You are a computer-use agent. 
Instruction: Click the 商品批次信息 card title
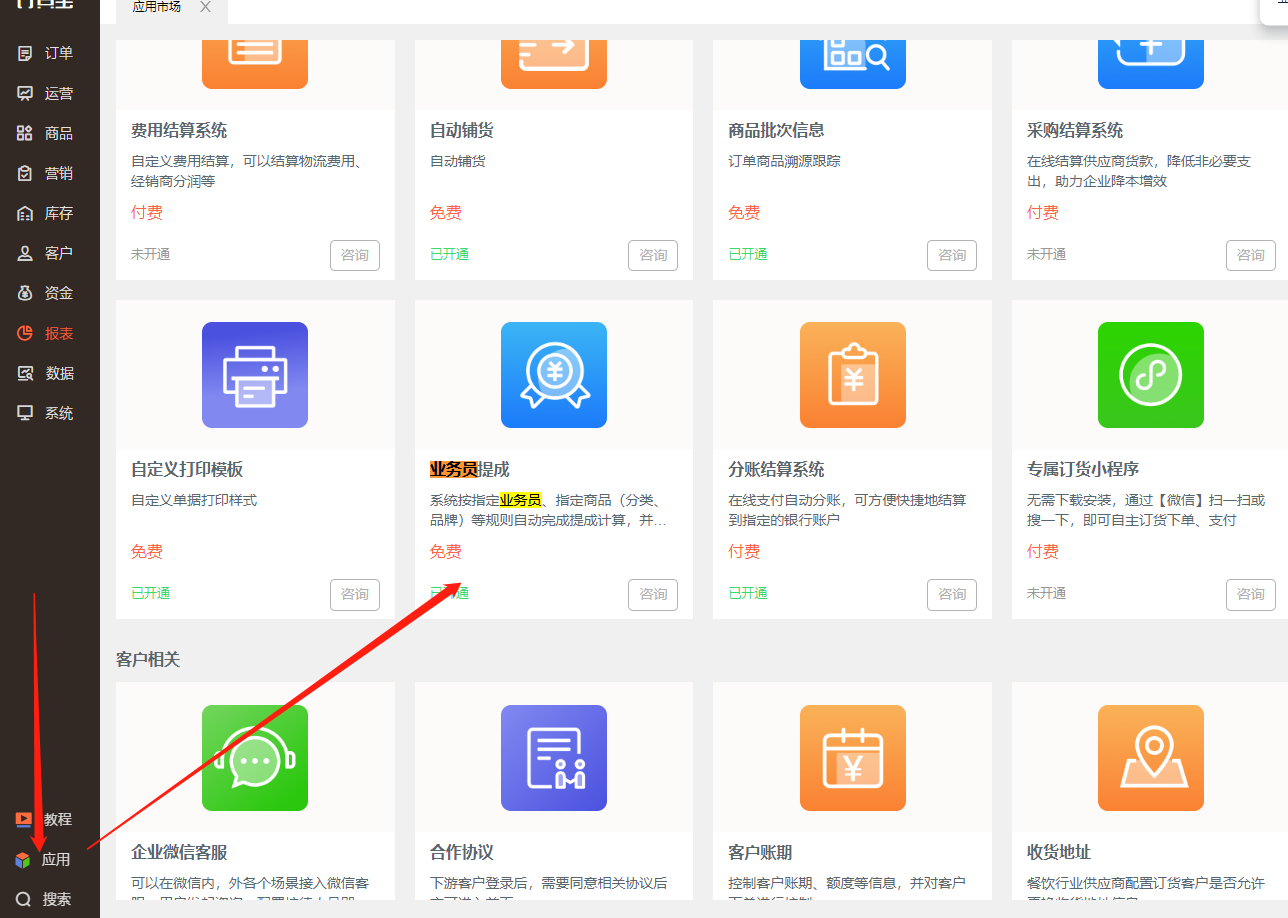click(x=777, y=130)
